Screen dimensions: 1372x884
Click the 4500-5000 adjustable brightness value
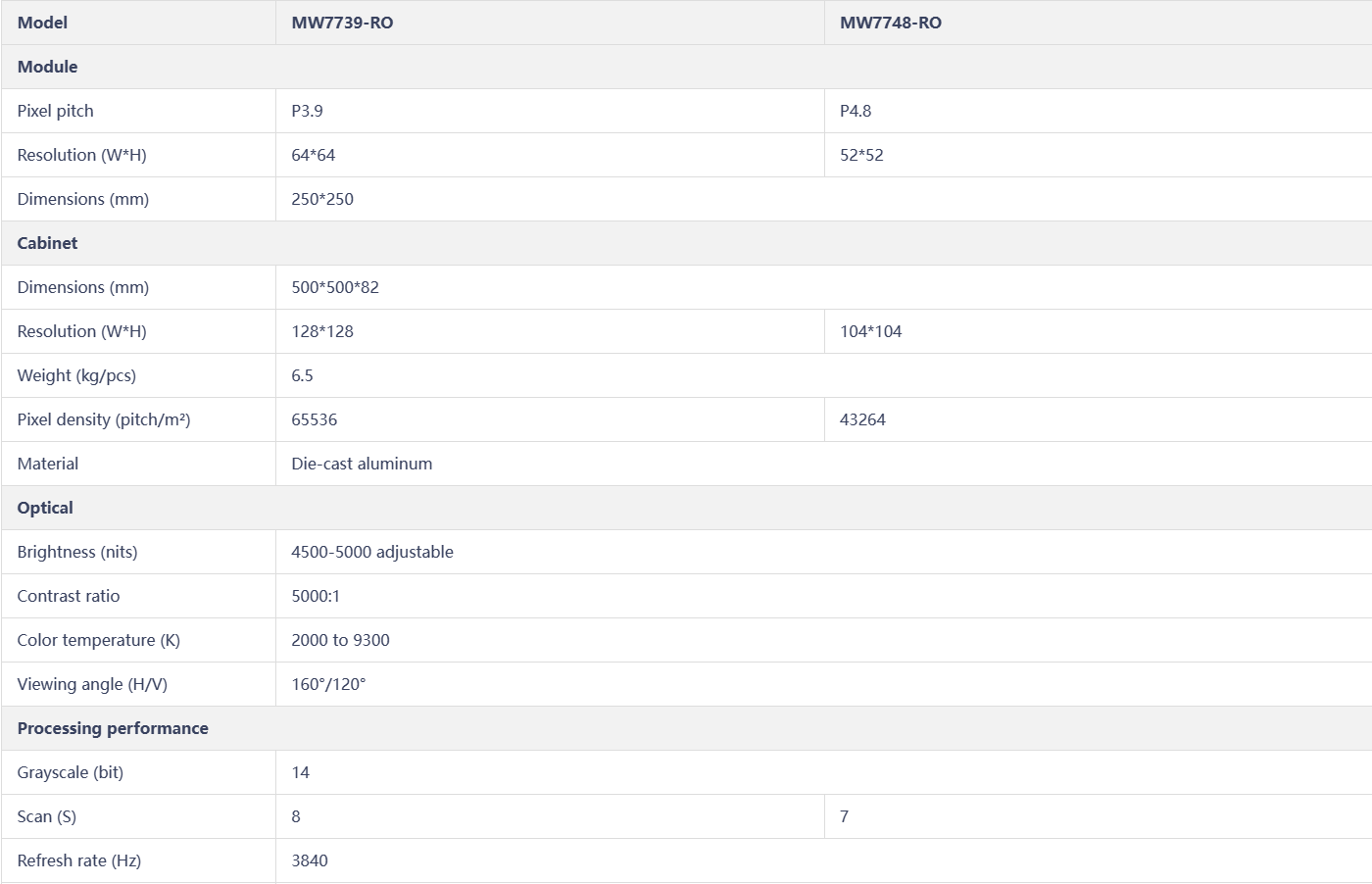[371, 552]
